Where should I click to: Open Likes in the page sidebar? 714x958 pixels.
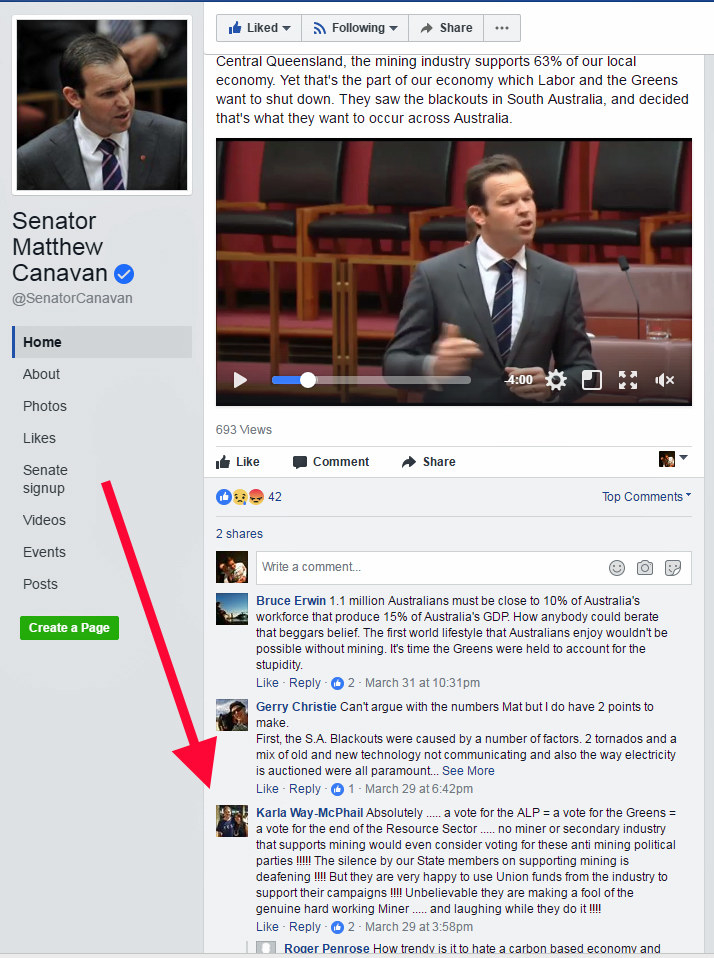point(39,438)
